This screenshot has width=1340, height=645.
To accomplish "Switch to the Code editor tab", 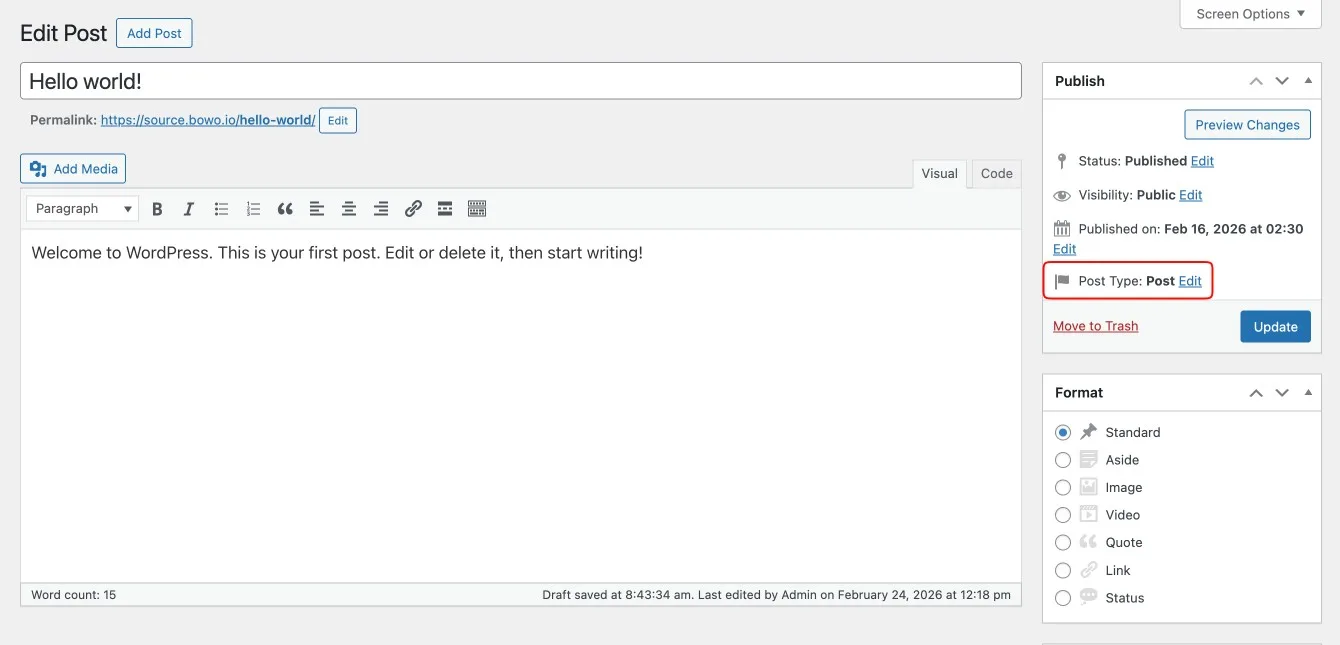I will [x=996, y=173].
